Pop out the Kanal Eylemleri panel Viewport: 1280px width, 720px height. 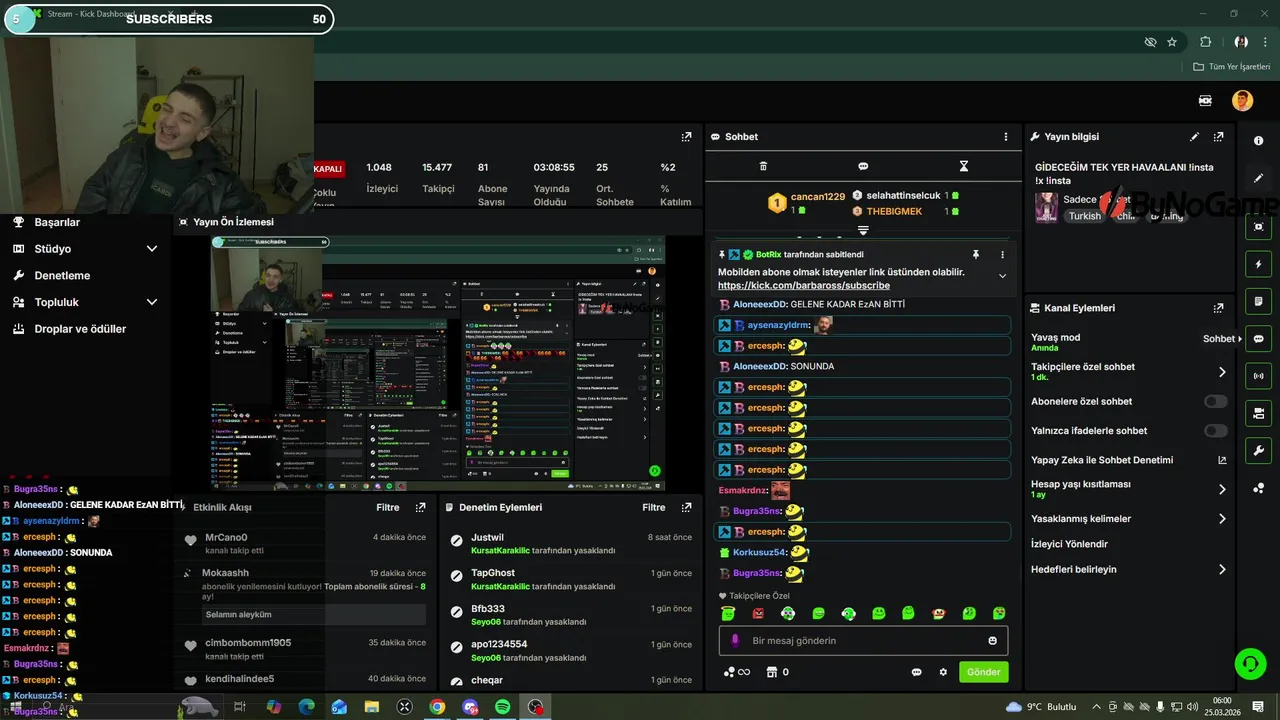coord(1218,308)
